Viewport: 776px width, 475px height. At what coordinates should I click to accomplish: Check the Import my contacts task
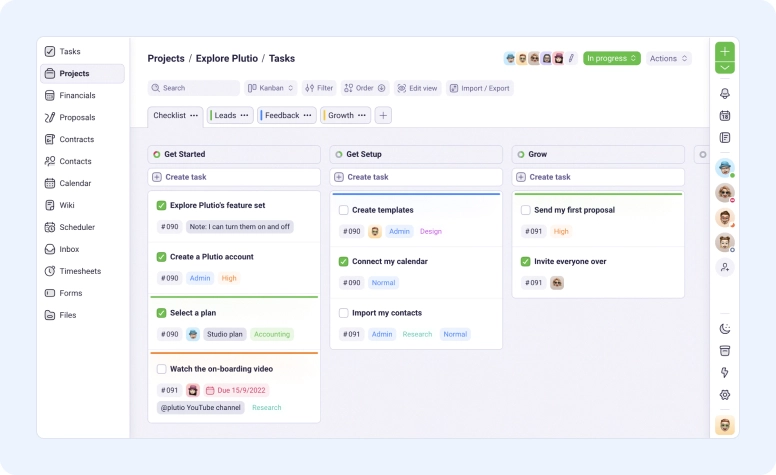[343, 313]
